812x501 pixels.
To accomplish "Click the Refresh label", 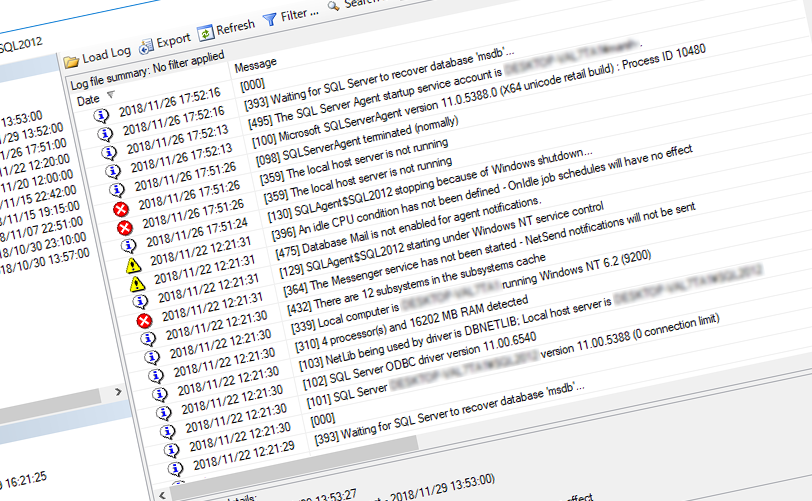I will (236, 27).
